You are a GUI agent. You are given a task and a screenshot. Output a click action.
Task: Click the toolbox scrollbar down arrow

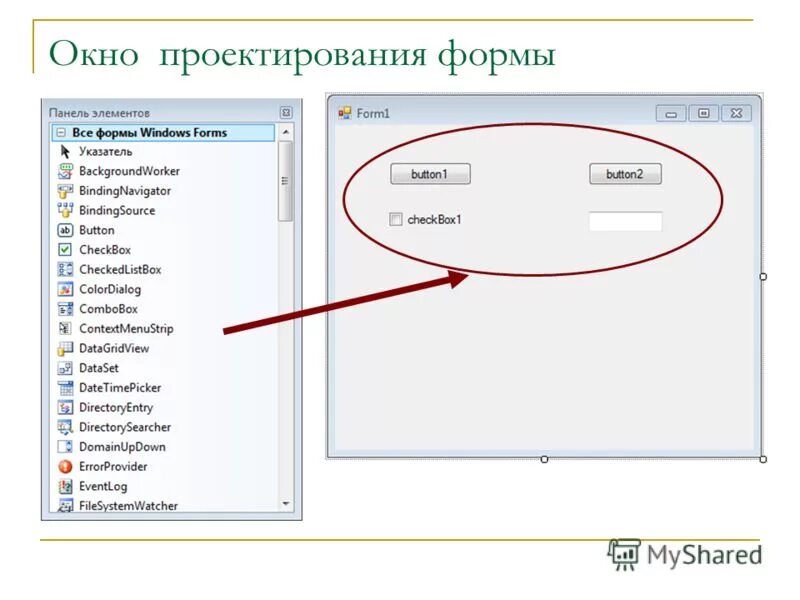click(286, 504)
